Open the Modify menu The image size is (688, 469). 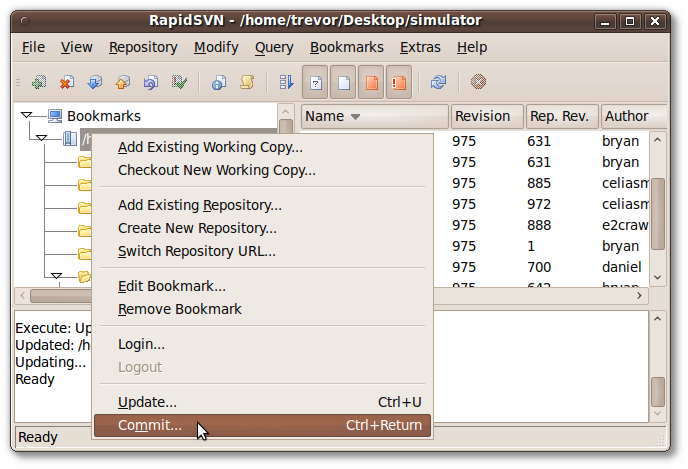coord(216,47)
